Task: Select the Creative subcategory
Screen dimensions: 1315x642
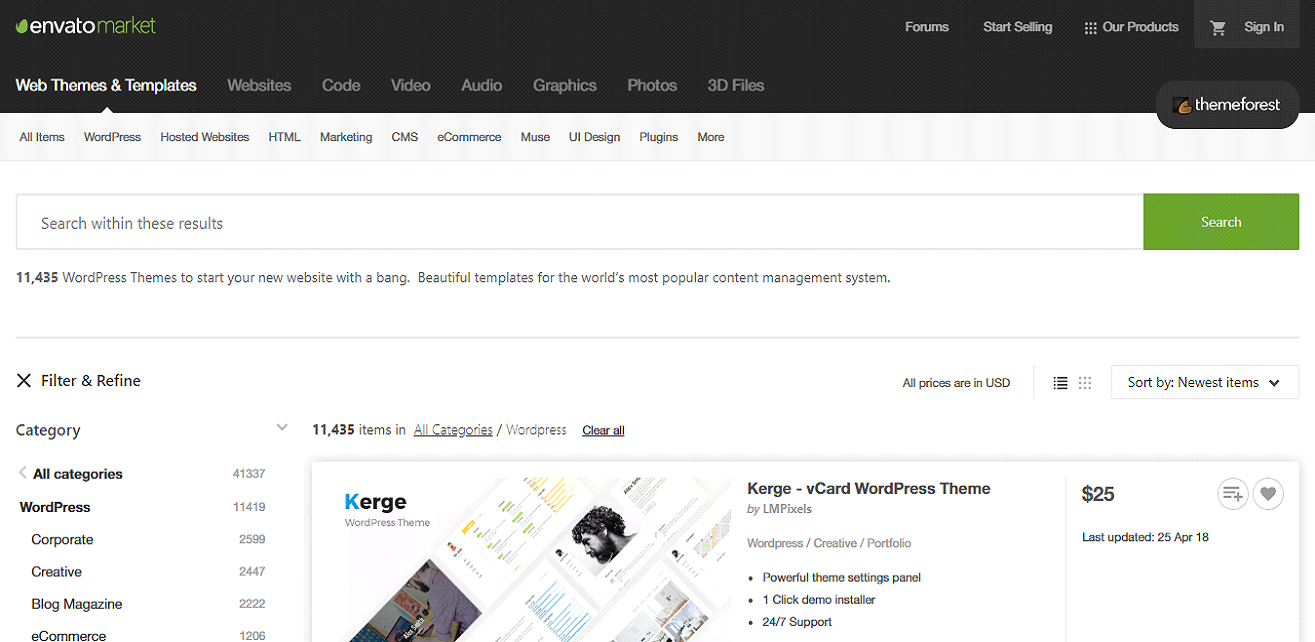Action: click(x=56, y=572)
